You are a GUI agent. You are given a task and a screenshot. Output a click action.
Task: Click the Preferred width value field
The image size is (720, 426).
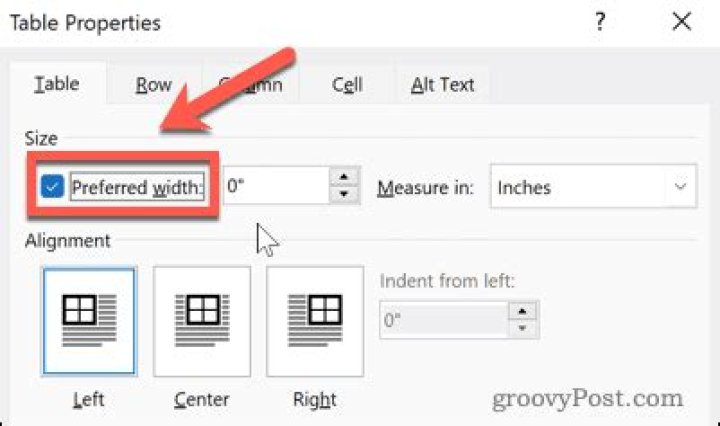277,187
